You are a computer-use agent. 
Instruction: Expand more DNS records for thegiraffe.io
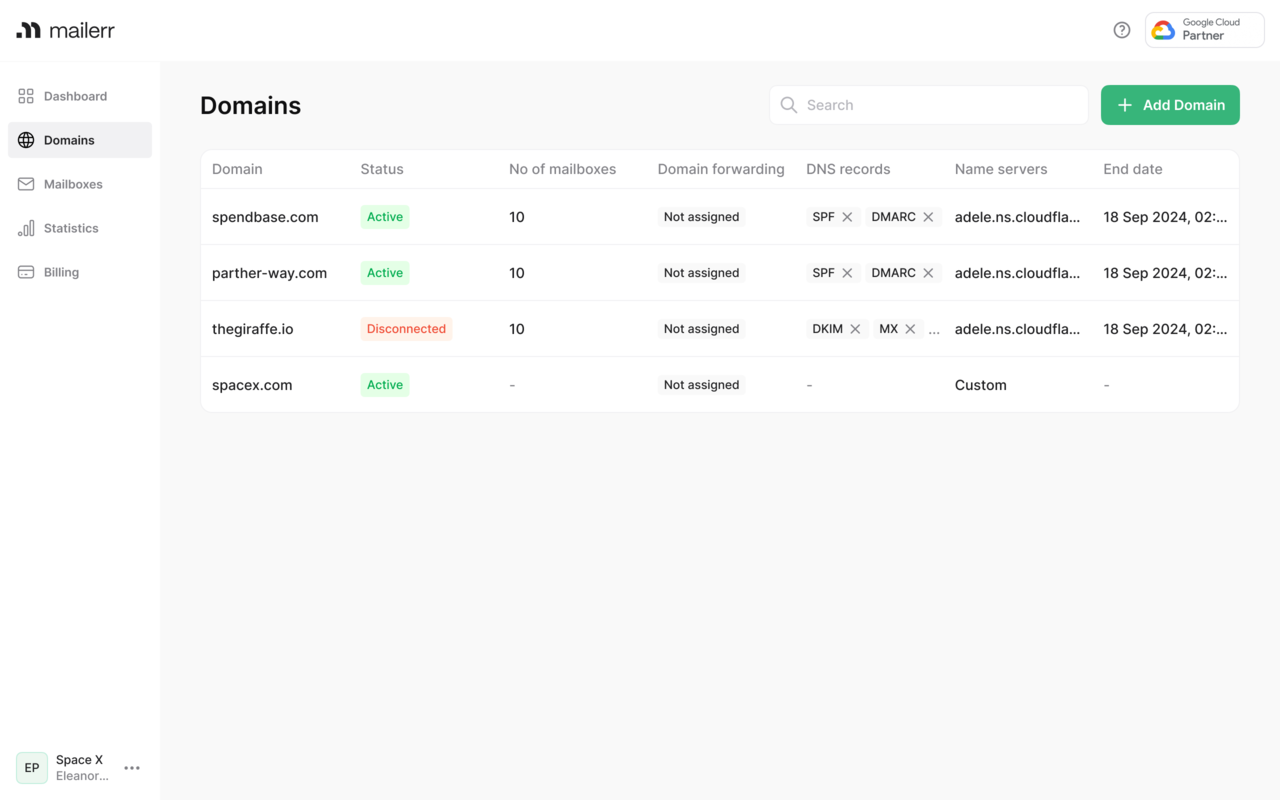pyautogui.click(x=934, y=330)
